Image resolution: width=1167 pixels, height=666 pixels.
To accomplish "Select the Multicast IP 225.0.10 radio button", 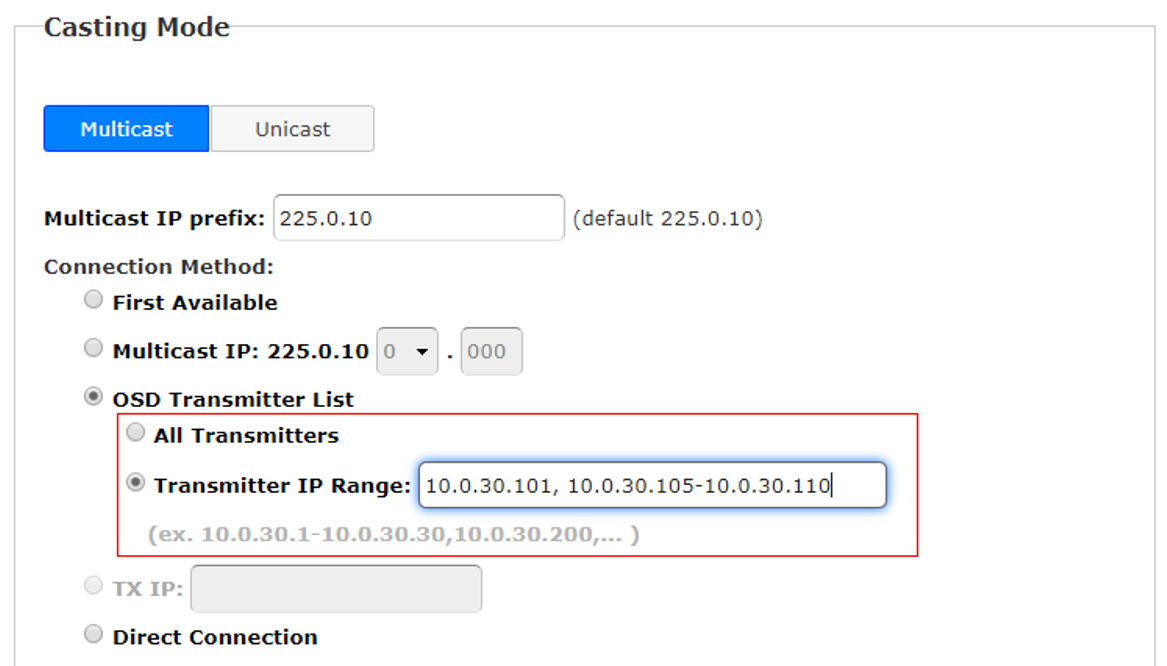I will tap(93, 349).
